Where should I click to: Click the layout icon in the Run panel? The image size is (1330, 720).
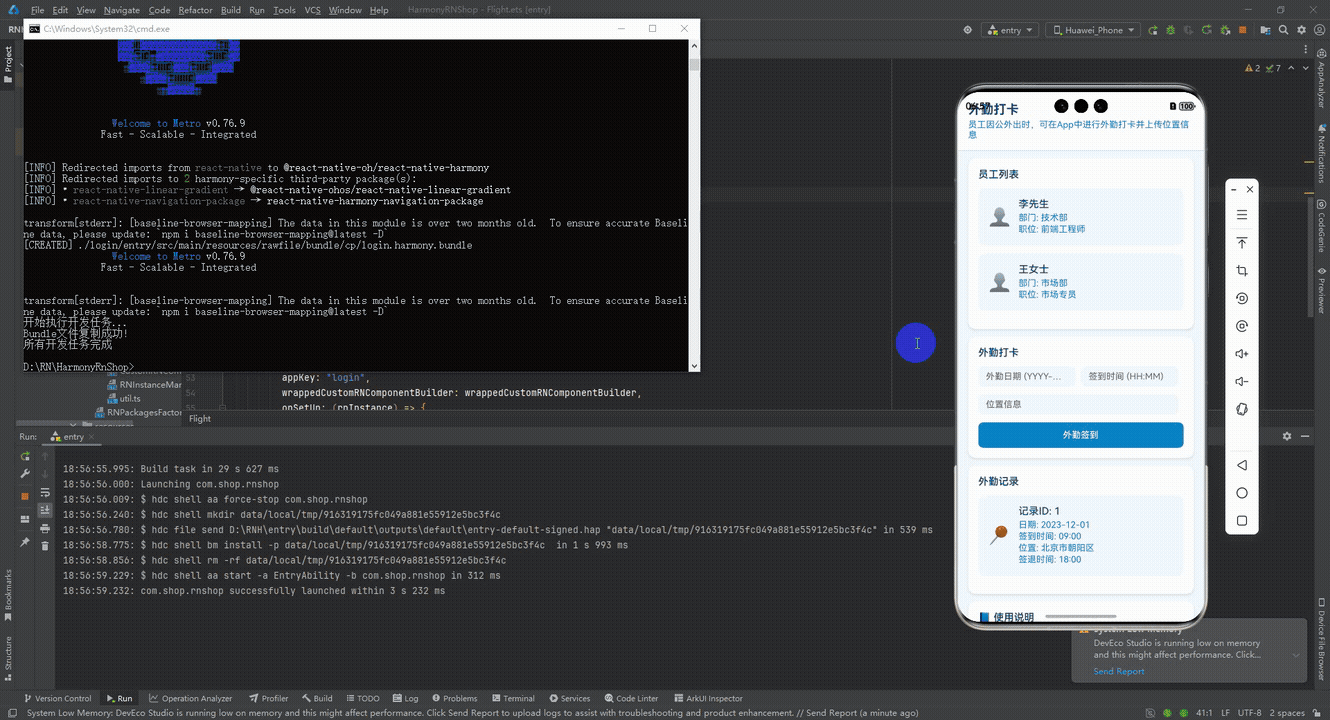pos(25,519)
